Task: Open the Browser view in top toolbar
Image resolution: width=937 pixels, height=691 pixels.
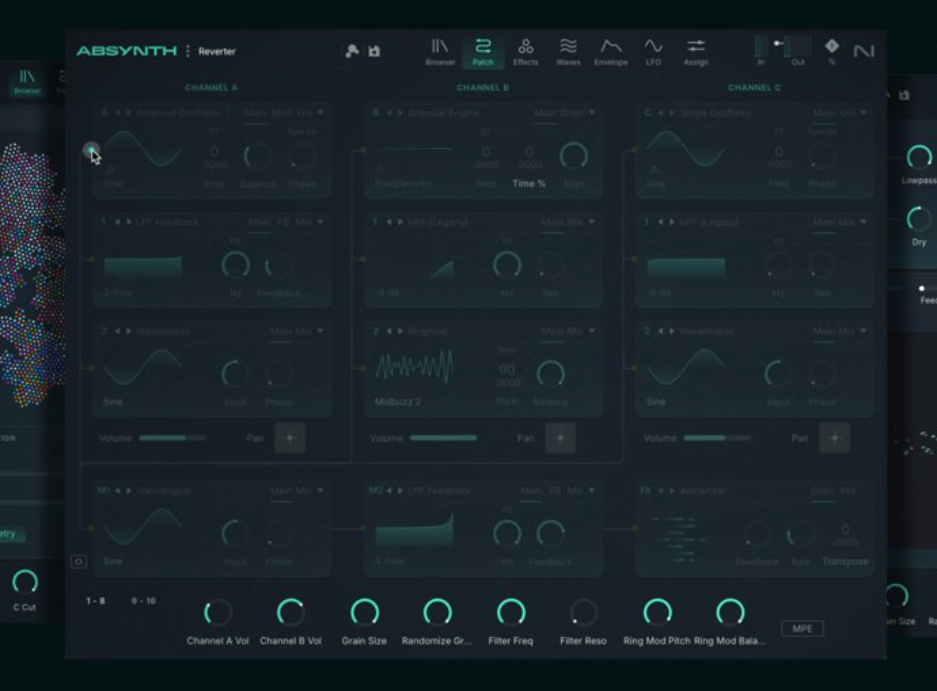Action: coord(440,51)
